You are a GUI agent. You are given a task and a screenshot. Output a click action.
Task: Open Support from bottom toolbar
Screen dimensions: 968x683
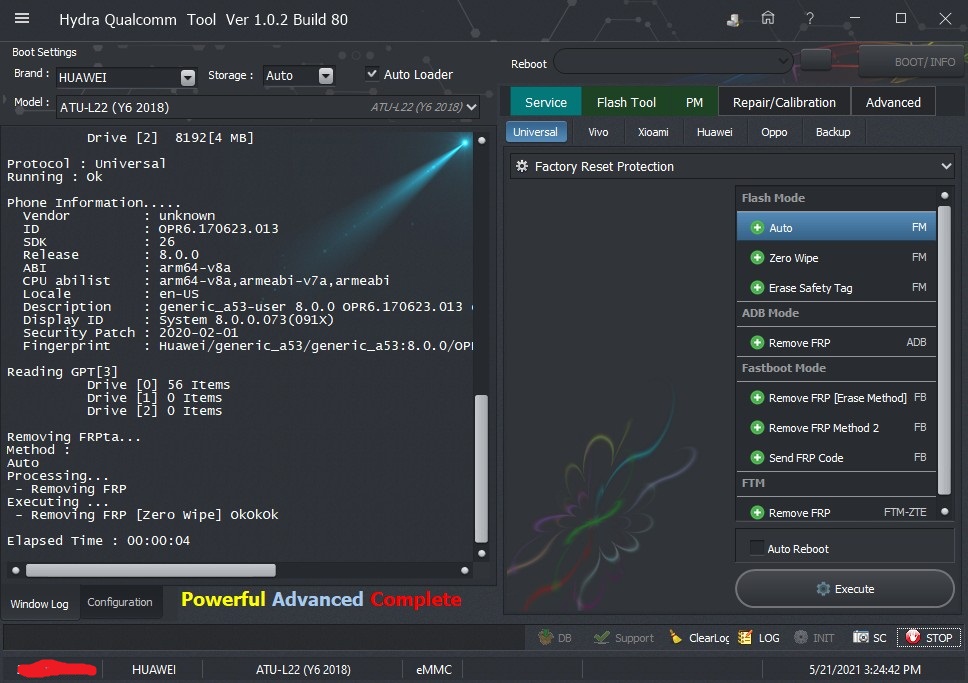coord(624,637)
